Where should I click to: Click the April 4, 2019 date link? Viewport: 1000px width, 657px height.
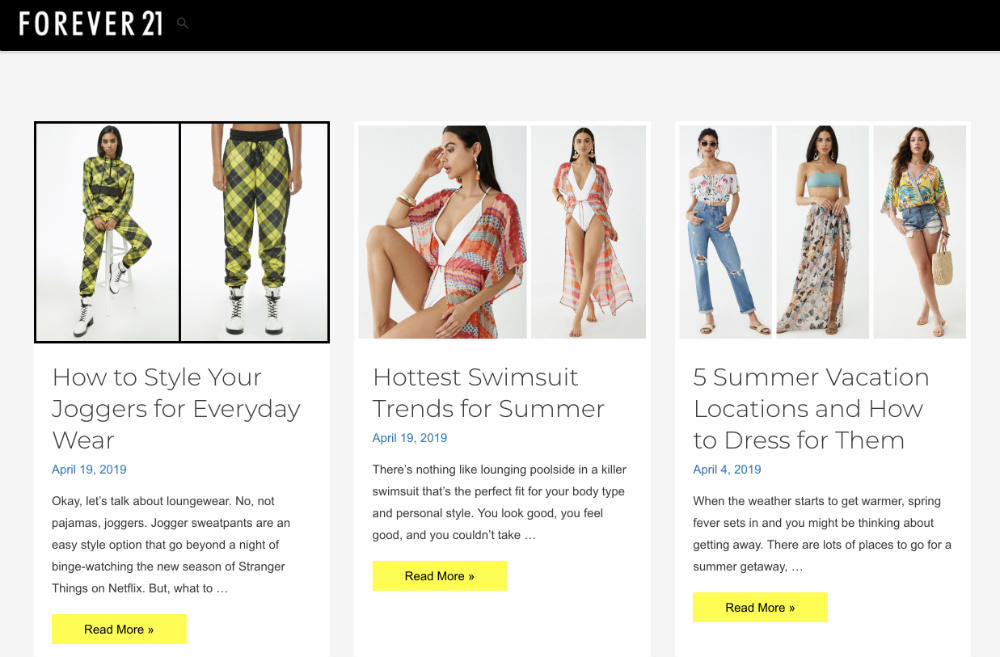727,469
